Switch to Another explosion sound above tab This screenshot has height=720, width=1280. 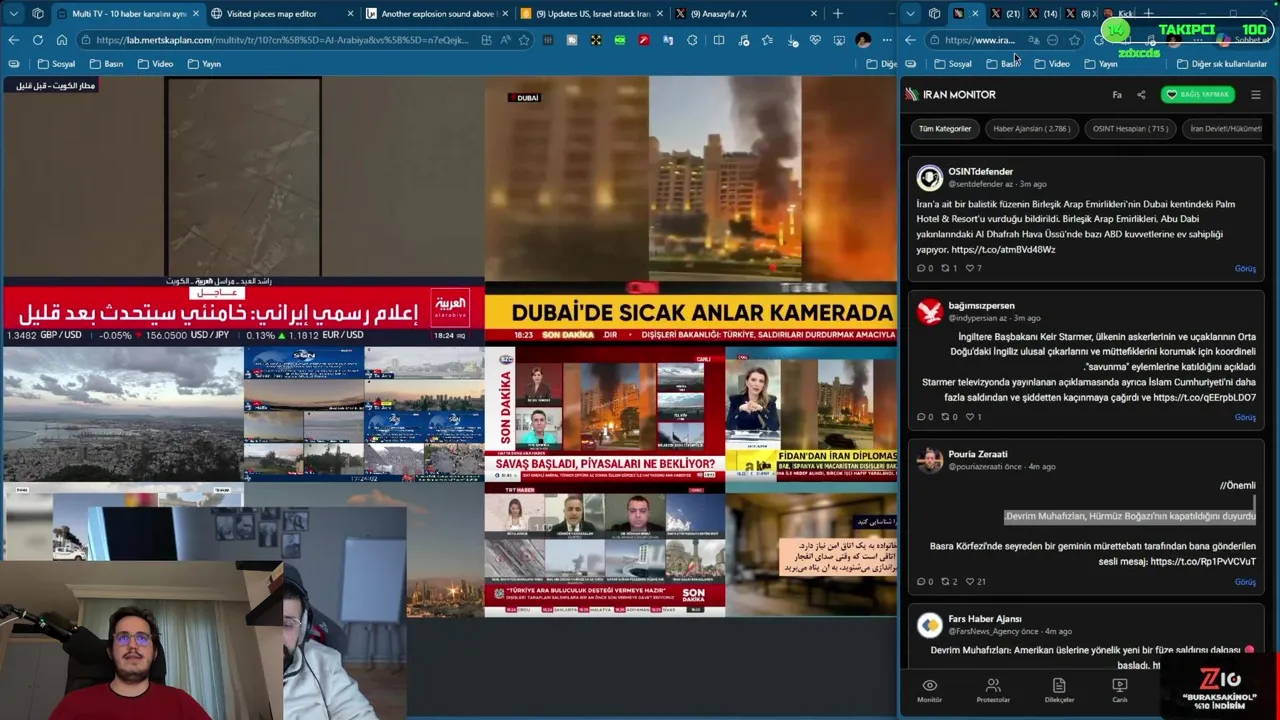pos(436,14)
